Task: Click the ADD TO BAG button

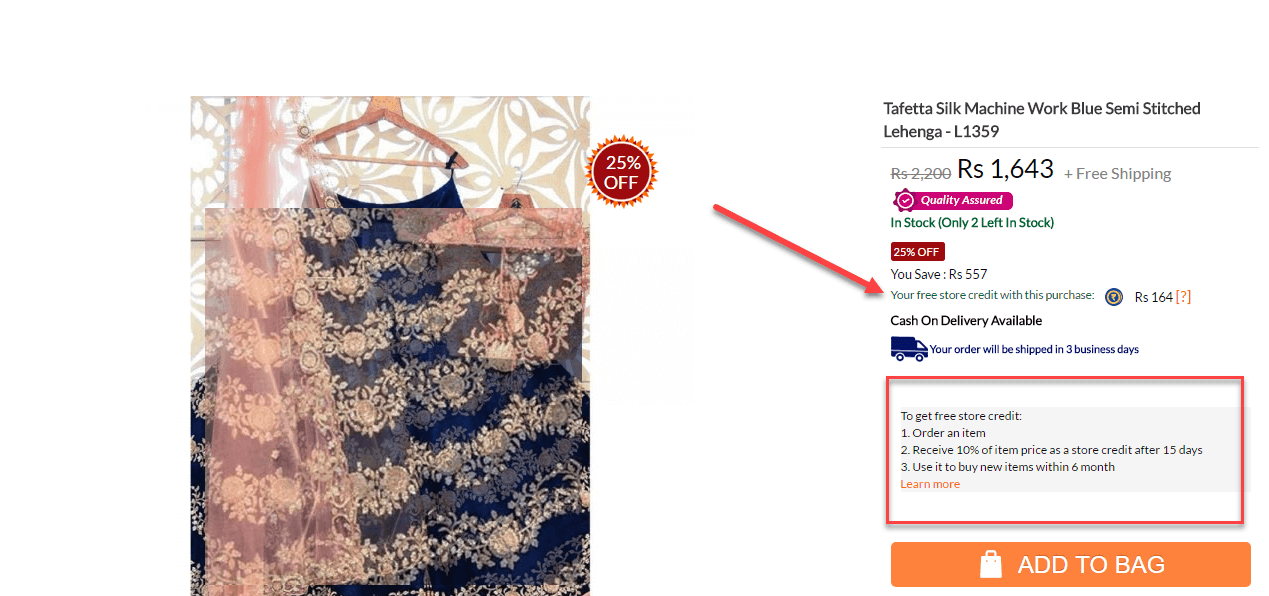Action: 1071,564
